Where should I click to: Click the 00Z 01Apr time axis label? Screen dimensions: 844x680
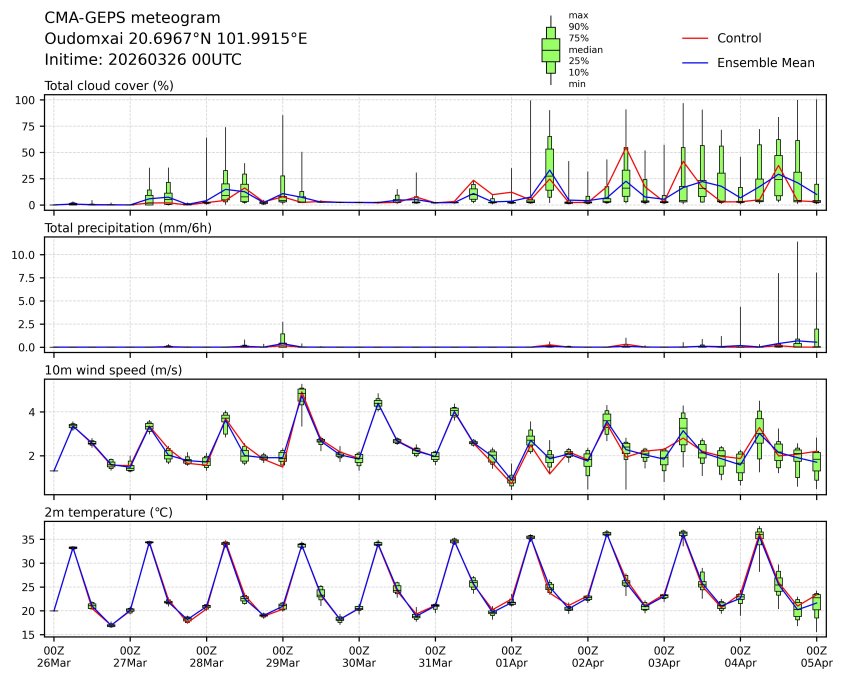512,656
